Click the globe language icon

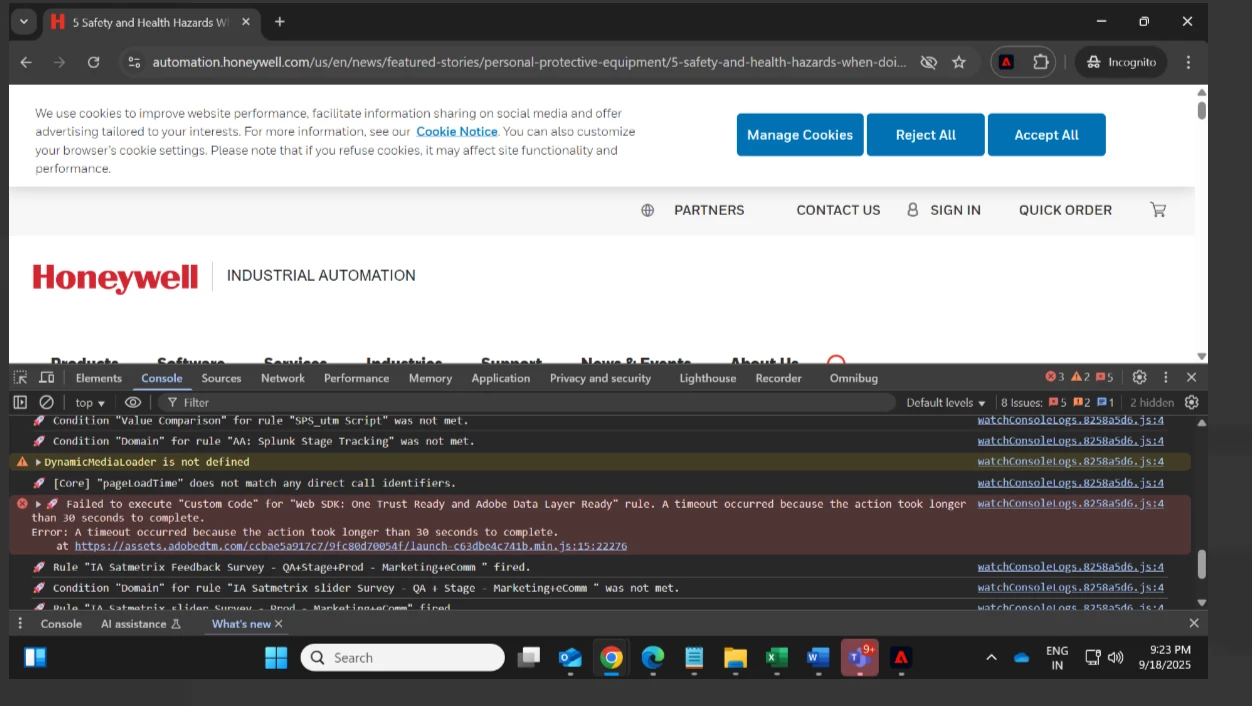pos(648,210)
